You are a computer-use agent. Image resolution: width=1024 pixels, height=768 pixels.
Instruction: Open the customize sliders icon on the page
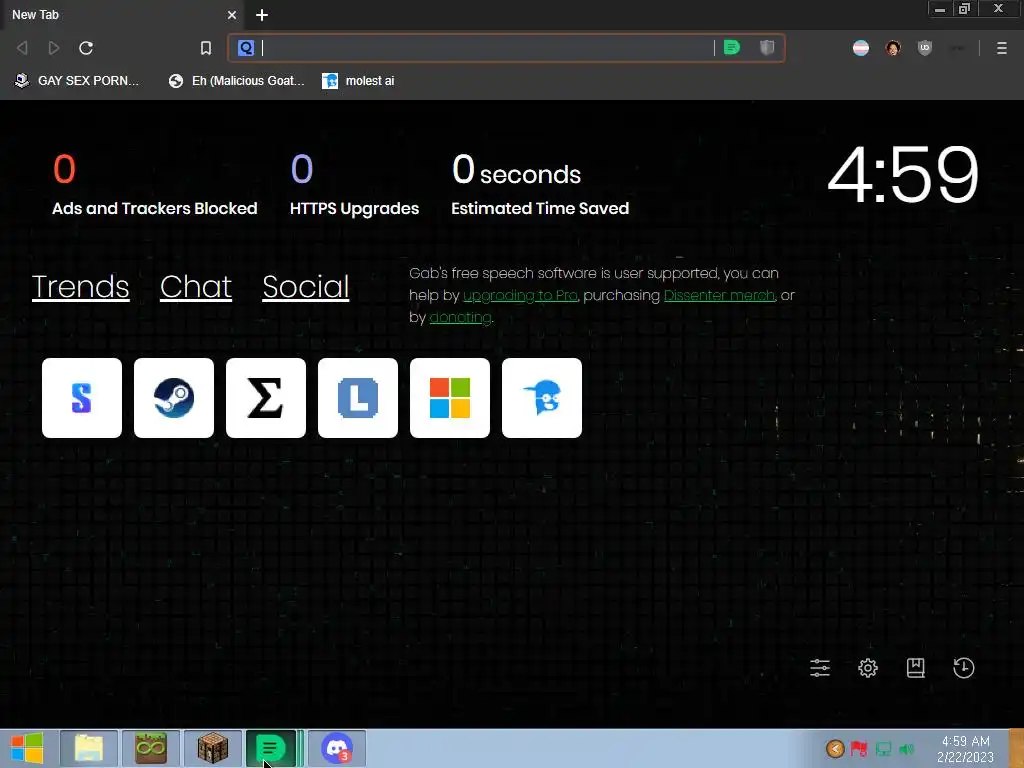[820, 668]
